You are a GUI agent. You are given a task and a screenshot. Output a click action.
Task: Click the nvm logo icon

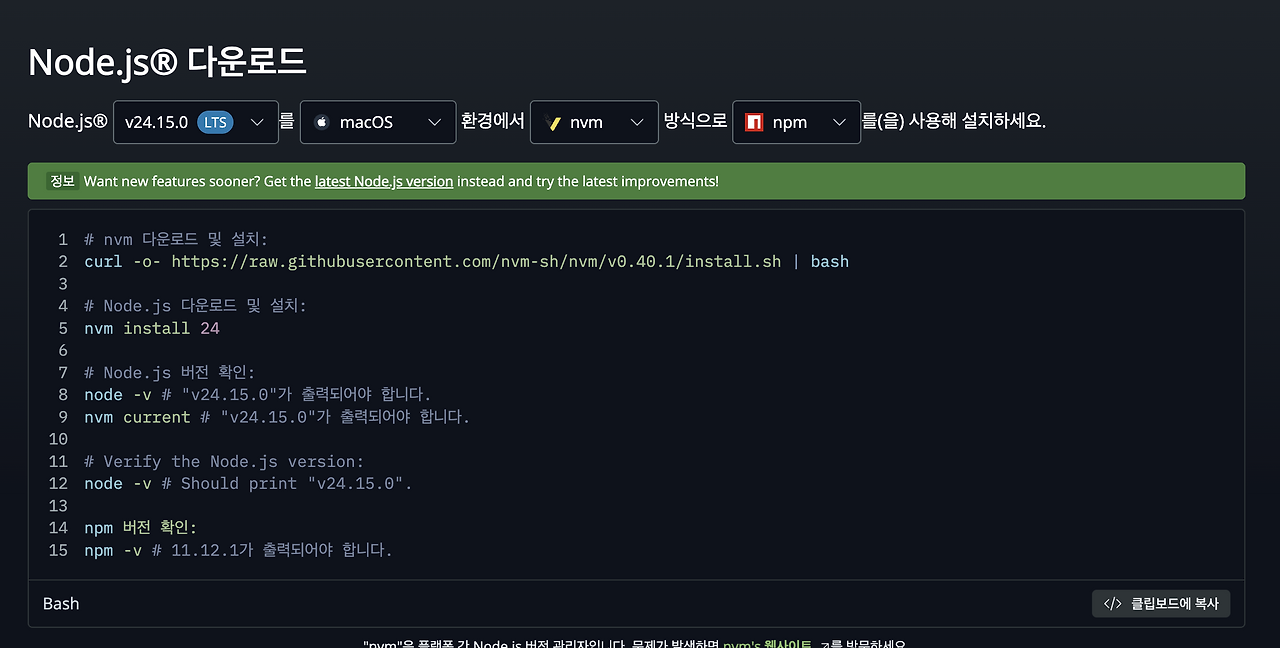552,122
